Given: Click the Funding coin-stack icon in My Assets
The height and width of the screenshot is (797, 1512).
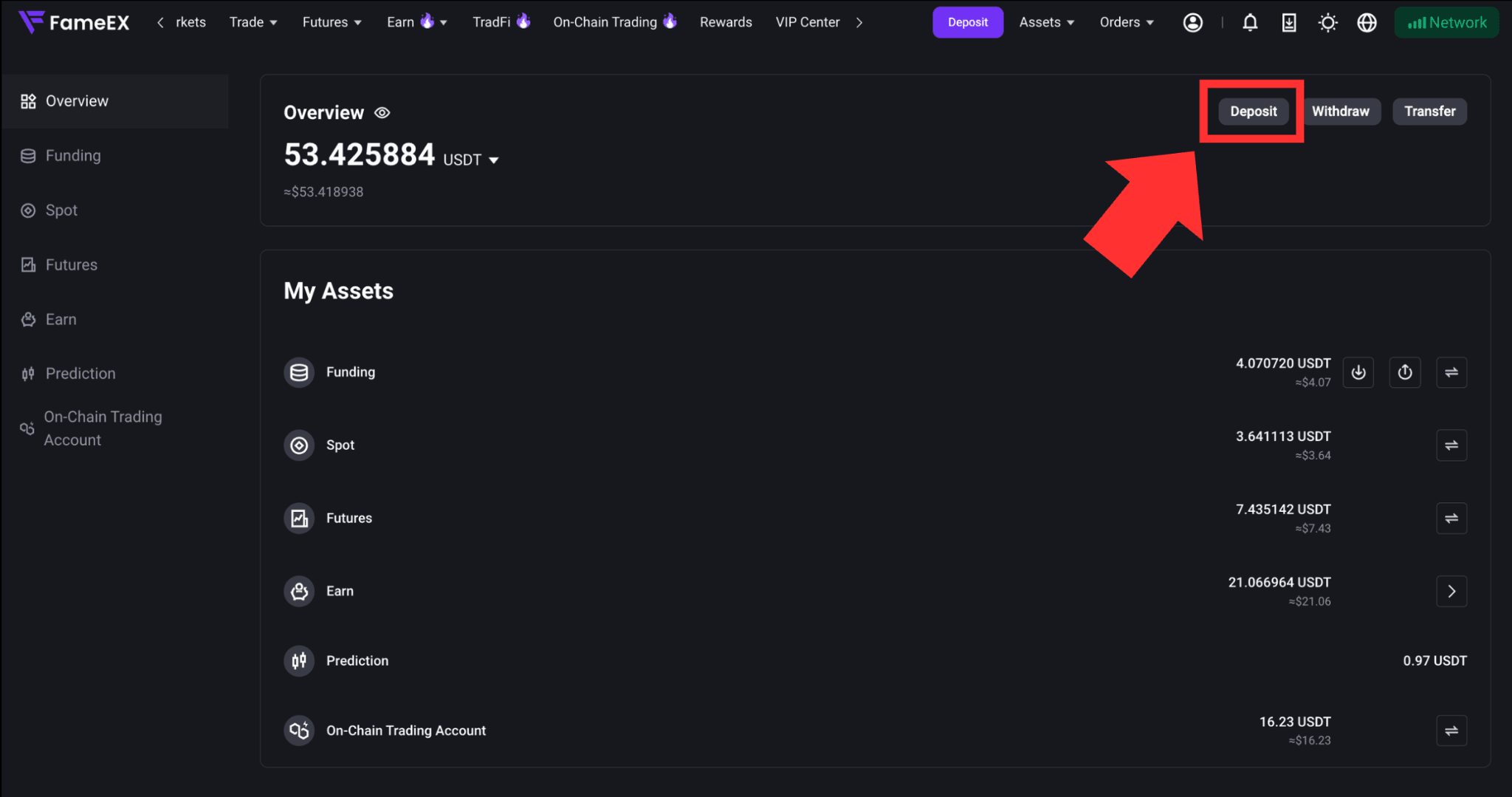Looking at the screenshot, I should click(299, 372).
